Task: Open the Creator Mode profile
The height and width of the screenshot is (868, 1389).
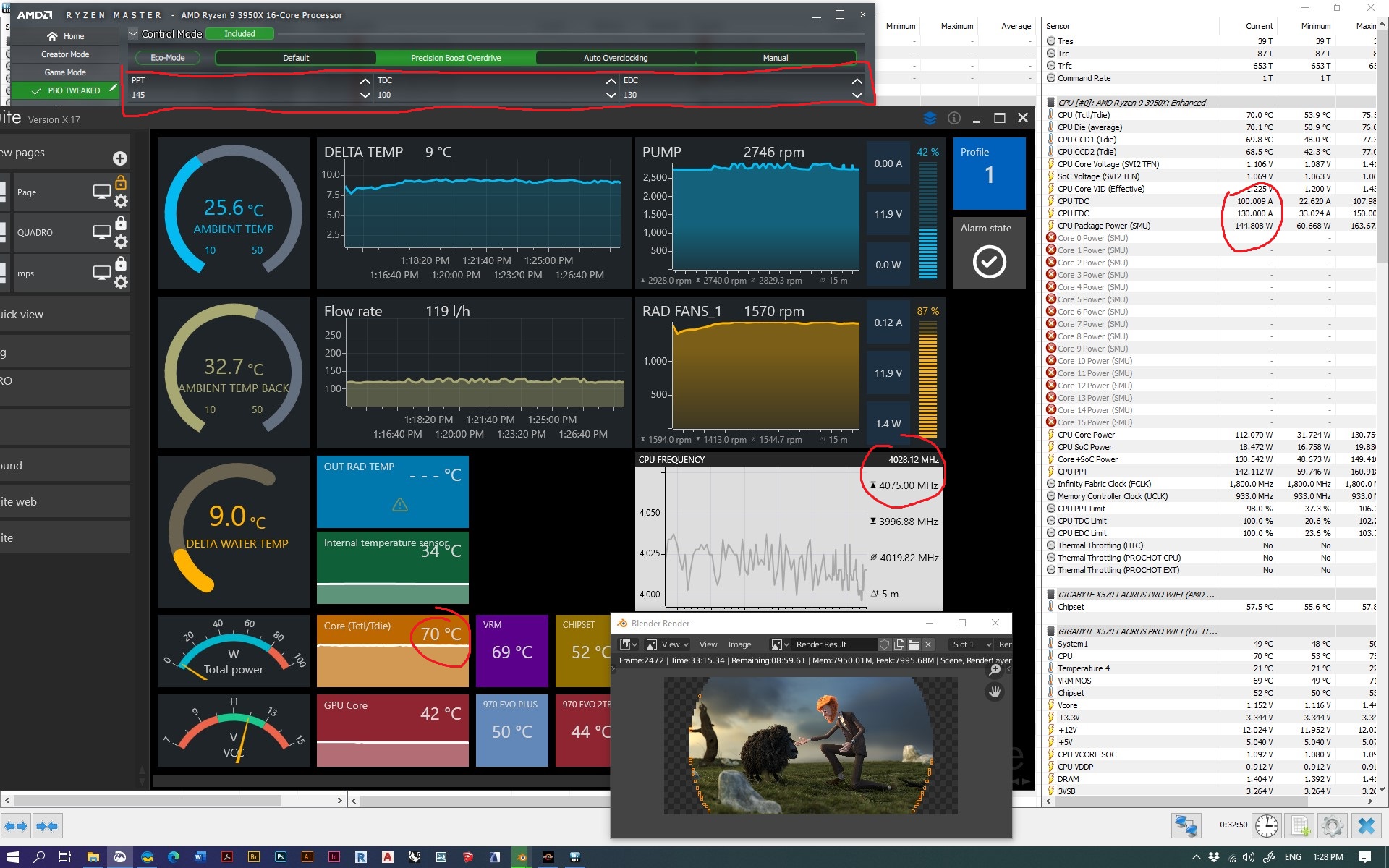Action: click(x=65, y=54)
